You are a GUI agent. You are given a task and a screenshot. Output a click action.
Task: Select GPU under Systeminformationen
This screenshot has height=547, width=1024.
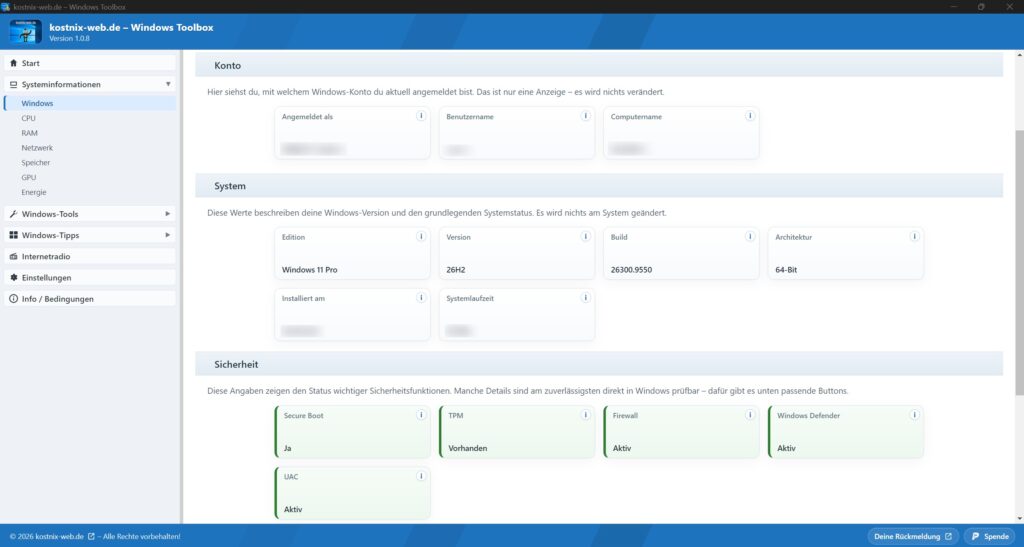tap(29, 178)
